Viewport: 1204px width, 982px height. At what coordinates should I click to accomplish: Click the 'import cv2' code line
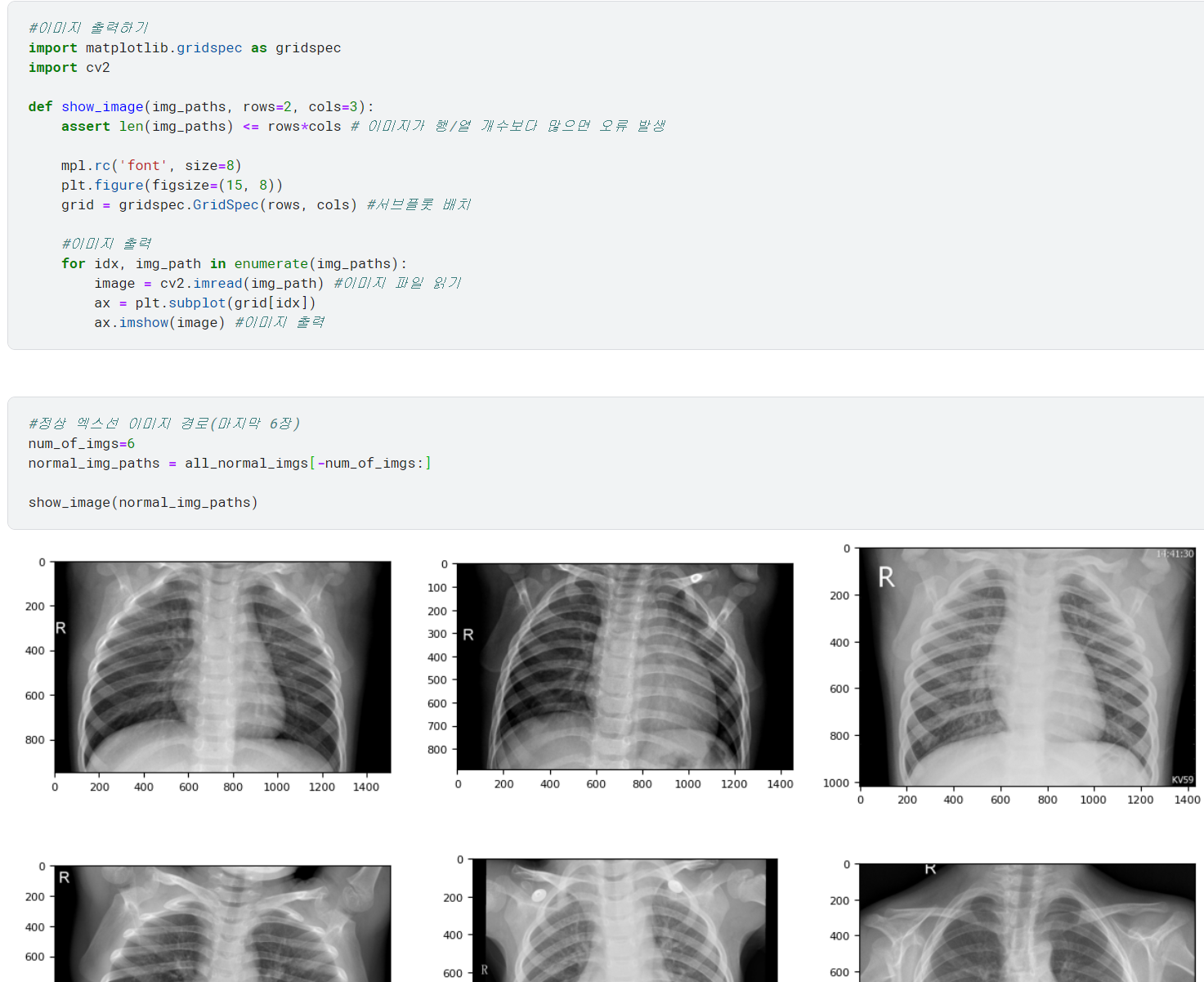pos(69,68)
